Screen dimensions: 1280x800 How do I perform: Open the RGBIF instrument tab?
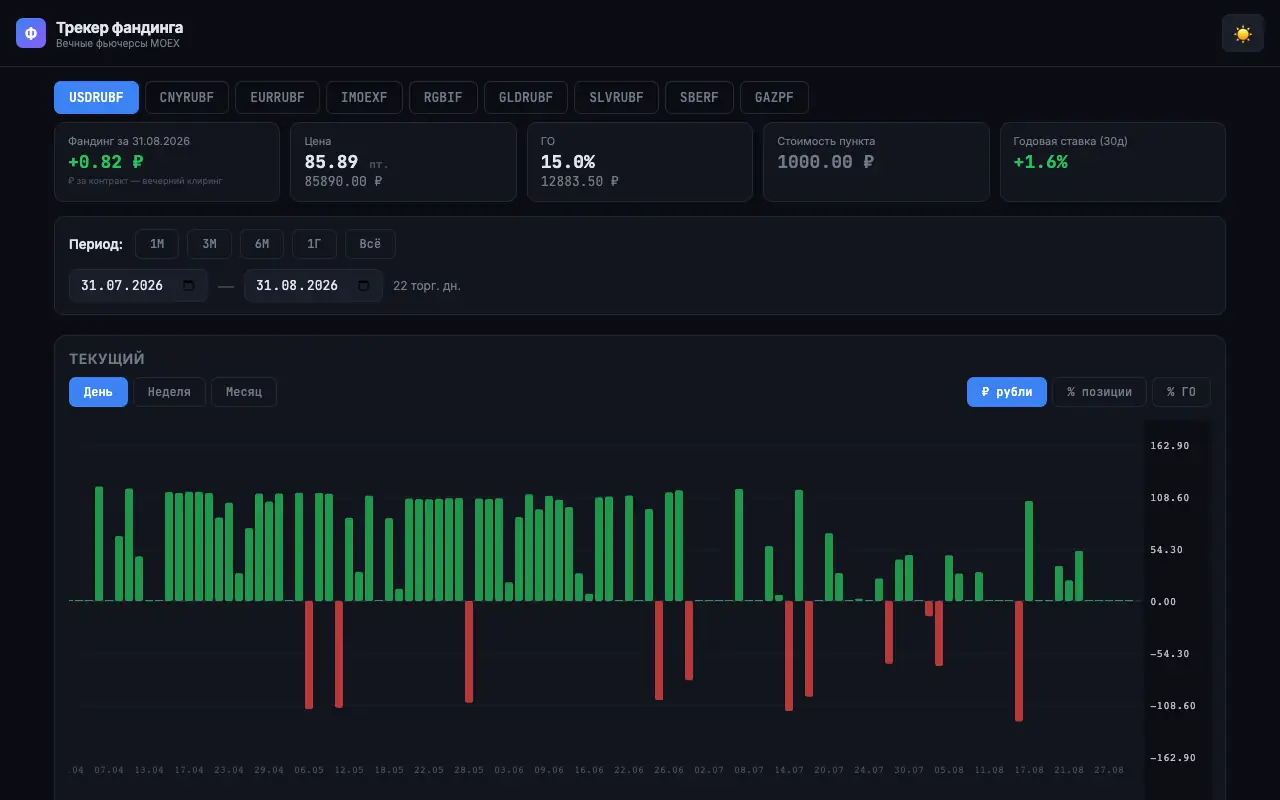pyautogui.click(x=443, y=98)
